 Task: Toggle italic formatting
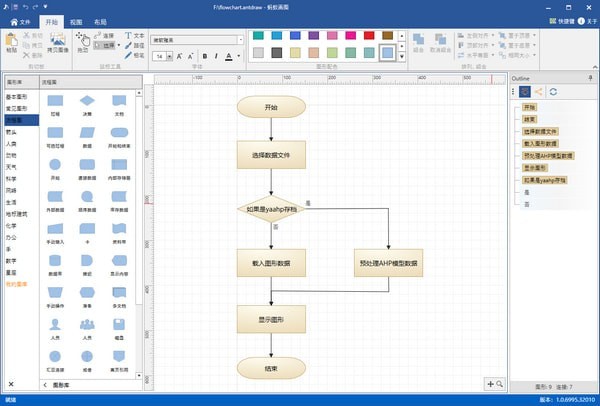tap(216, 56)
